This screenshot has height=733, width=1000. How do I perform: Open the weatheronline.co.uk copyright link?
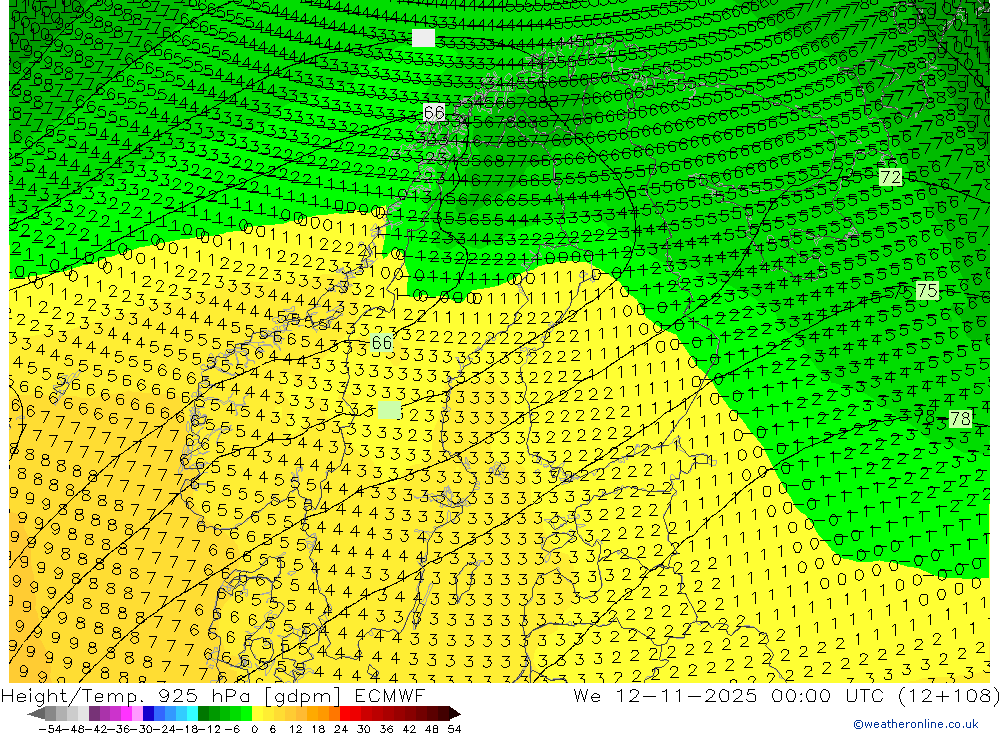tap(915, 724)
